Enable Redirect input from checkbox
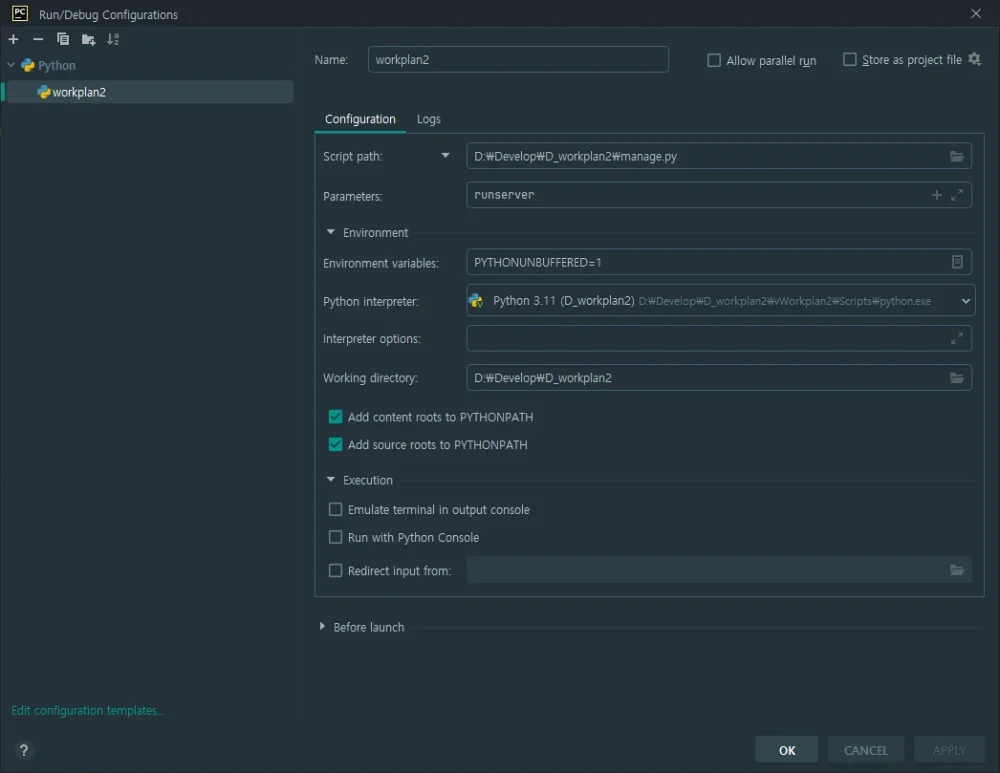The width and height of the screenshot is (1000, 773). coord(335,571)
